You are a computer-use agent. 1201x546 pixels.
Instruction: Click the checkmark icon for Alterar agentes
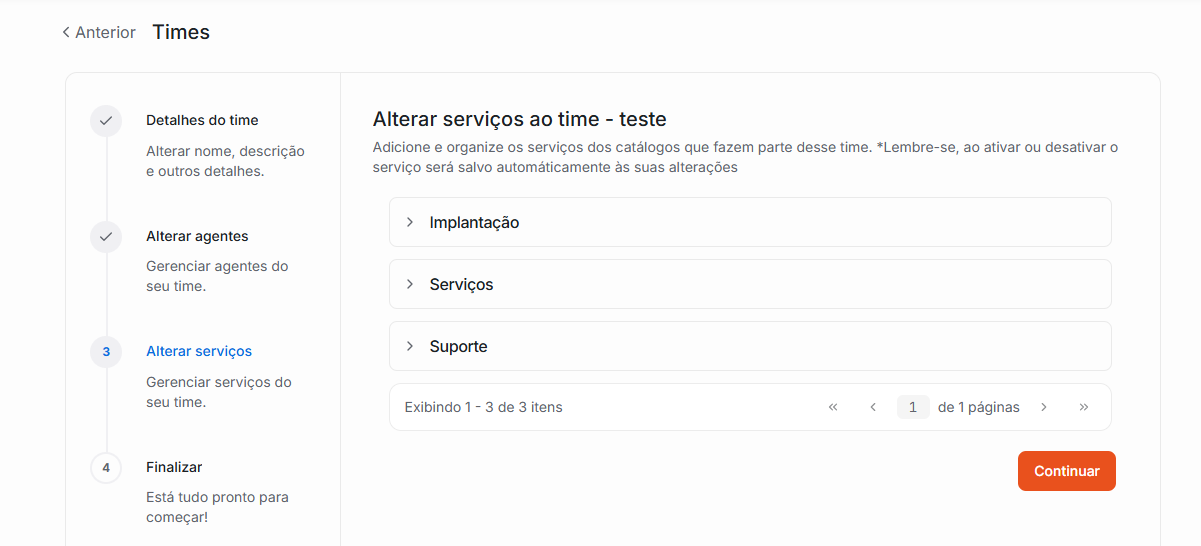click(x=105, y=237)
